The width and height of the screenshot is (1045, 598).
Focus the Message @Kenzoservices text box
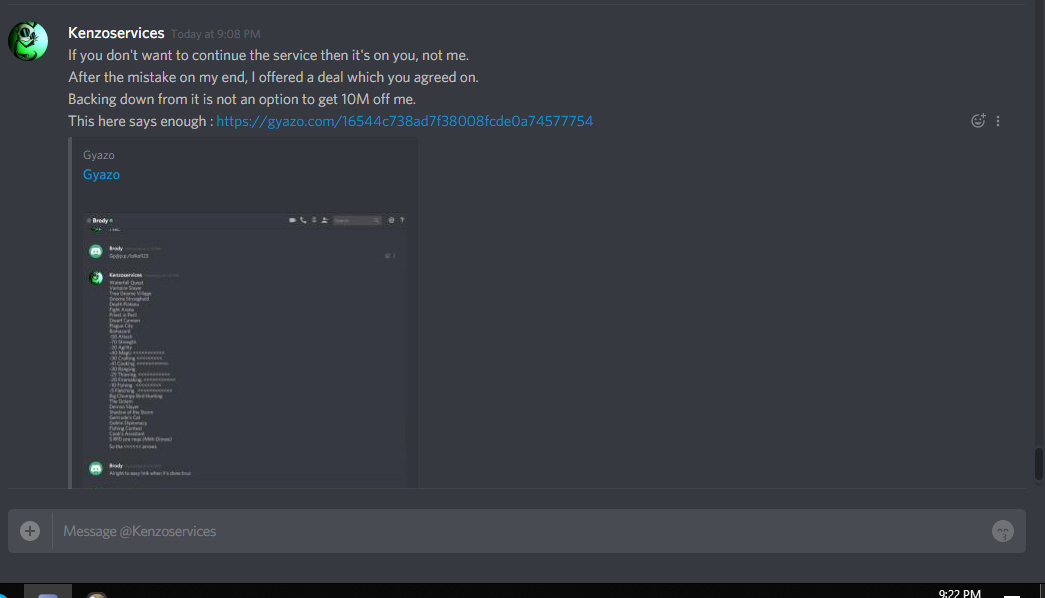point(520,531)
